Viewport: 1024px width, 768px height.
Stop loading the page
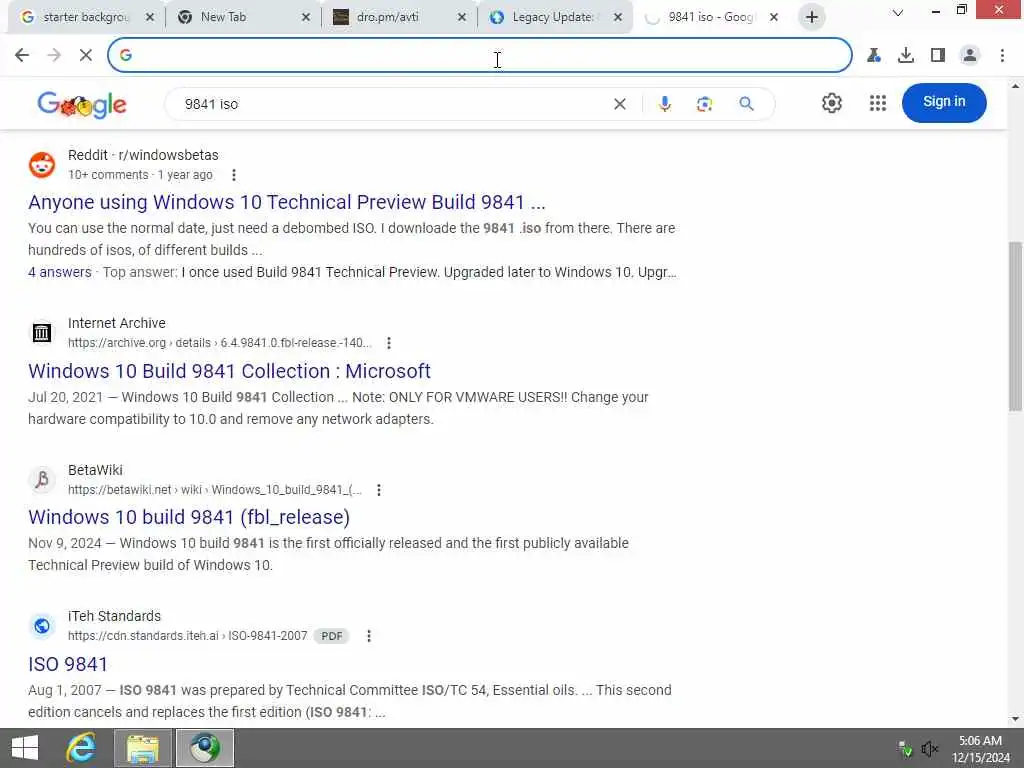click(86, 56)
